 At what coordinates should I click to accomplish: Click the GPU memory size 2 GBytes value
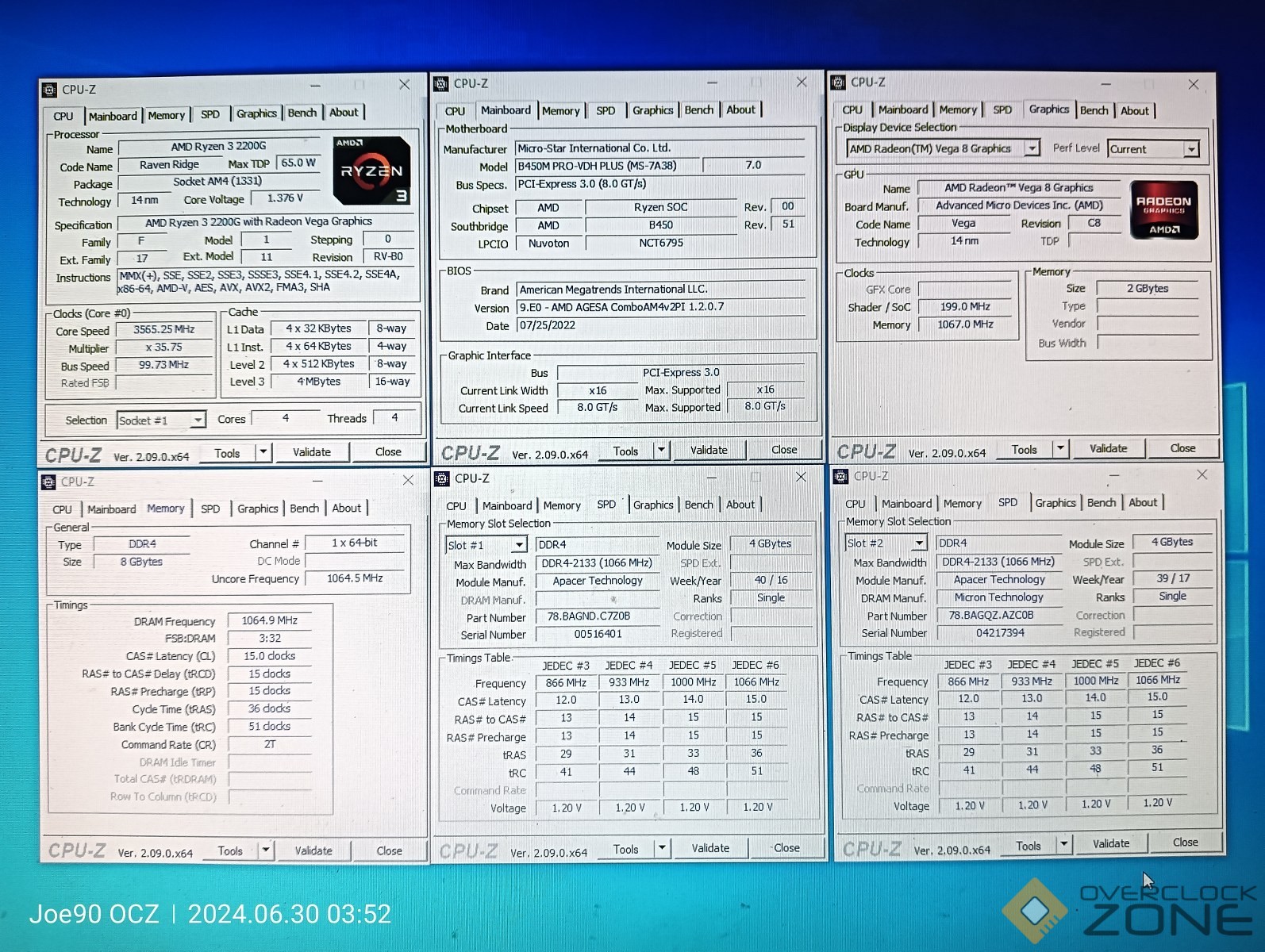pyautogui.click(x=1148, y=289)
